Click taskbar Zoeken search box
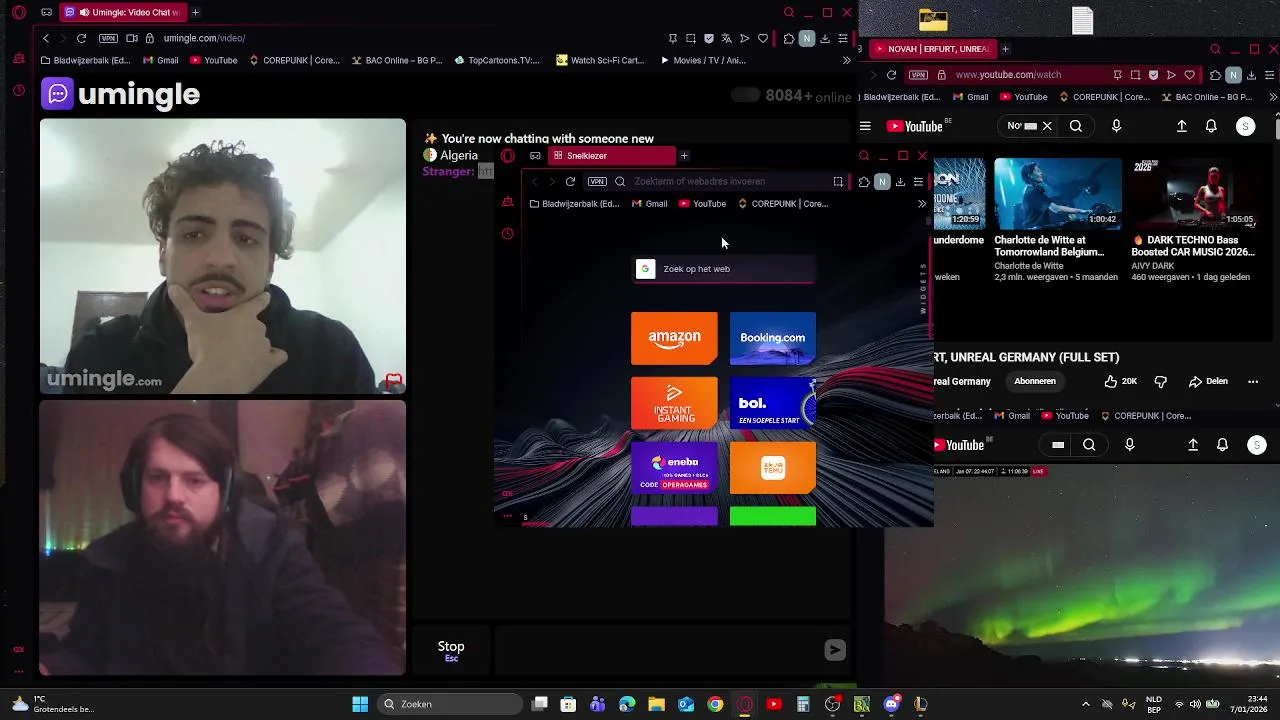The image size is (1280, 720). pos(450,704)
